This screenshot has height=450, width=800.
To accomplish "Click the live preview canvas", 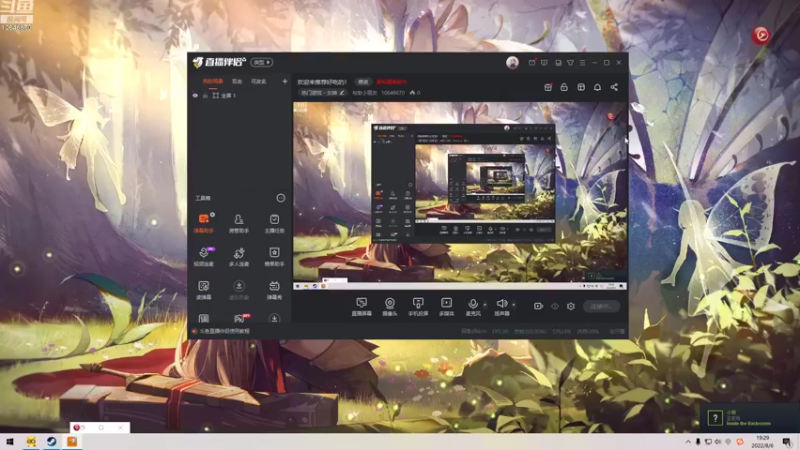I will click(x=460, y=196).
